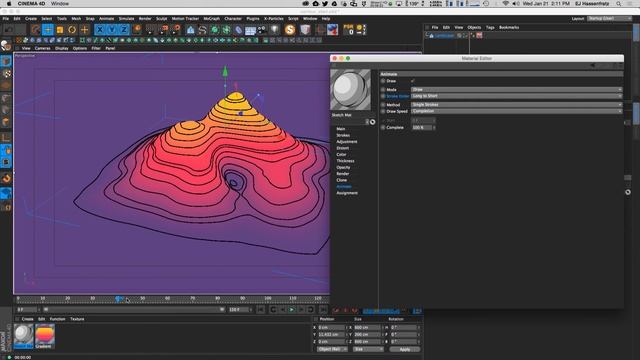
Task: Click the PSR reset icon
Action: click(x=349, y=29)
